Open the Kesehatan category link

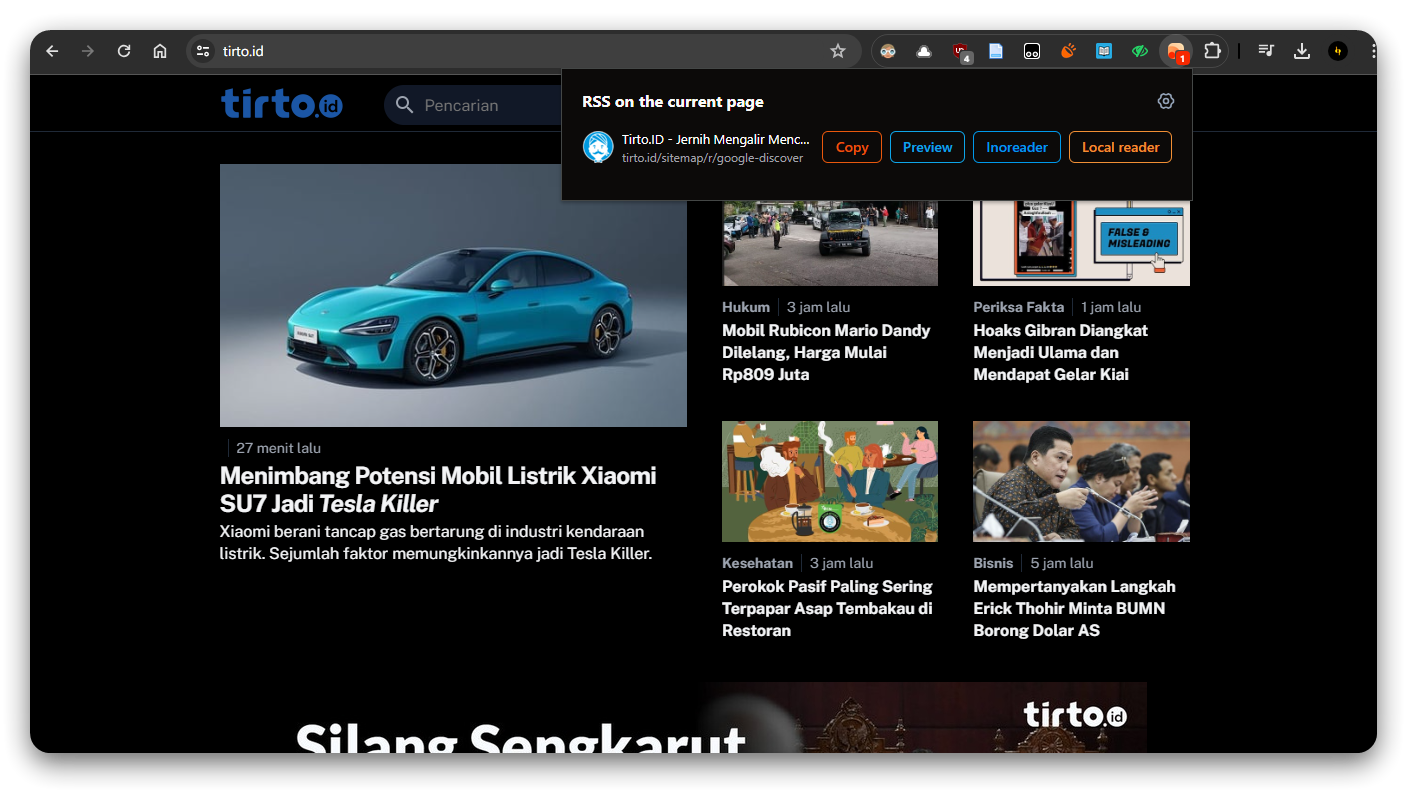[757, 563]
